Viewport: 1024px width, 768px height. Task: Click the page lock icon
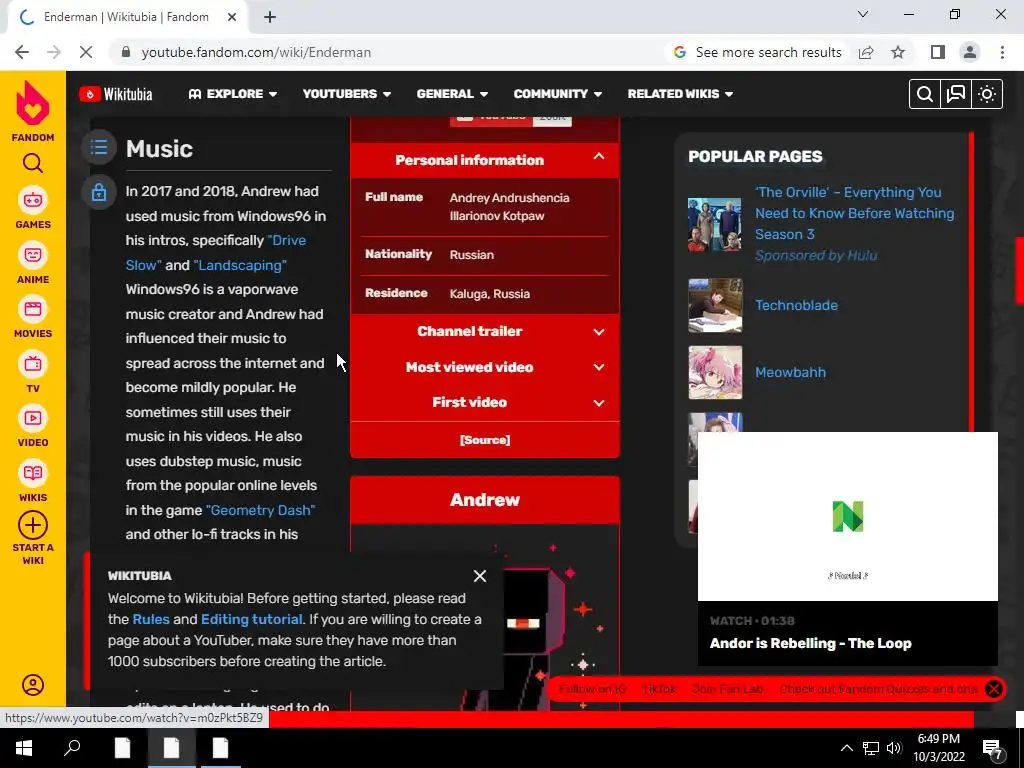(99, 192)
